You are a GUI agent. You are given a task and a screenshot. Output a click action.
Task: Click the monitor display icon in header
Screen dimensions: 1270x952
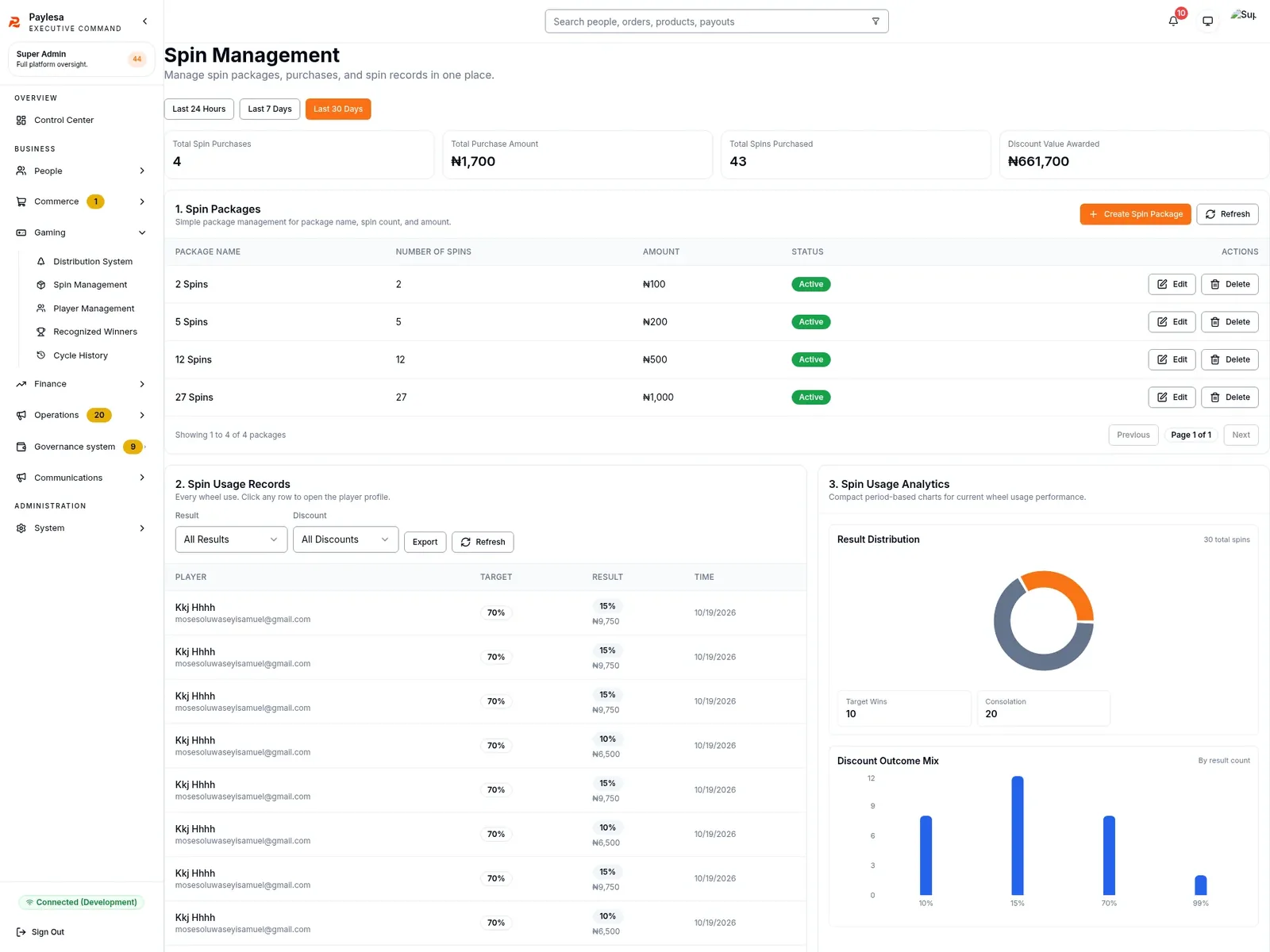click(x=1207, y=21)
